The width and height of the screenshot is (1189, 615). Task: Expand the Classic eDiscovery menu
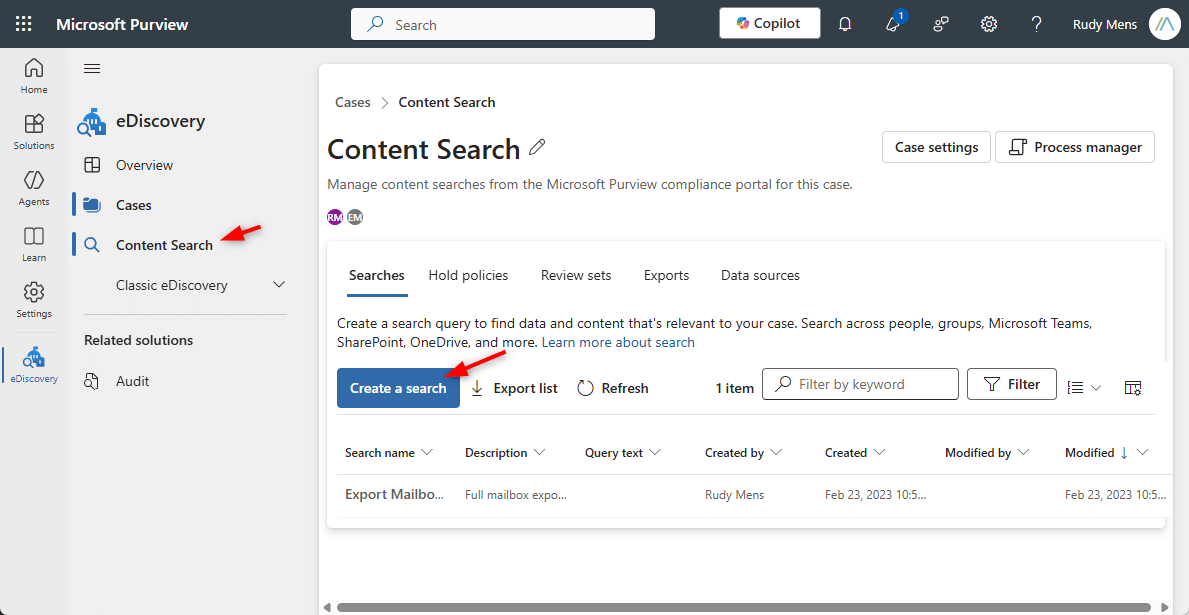click(279, 285)
